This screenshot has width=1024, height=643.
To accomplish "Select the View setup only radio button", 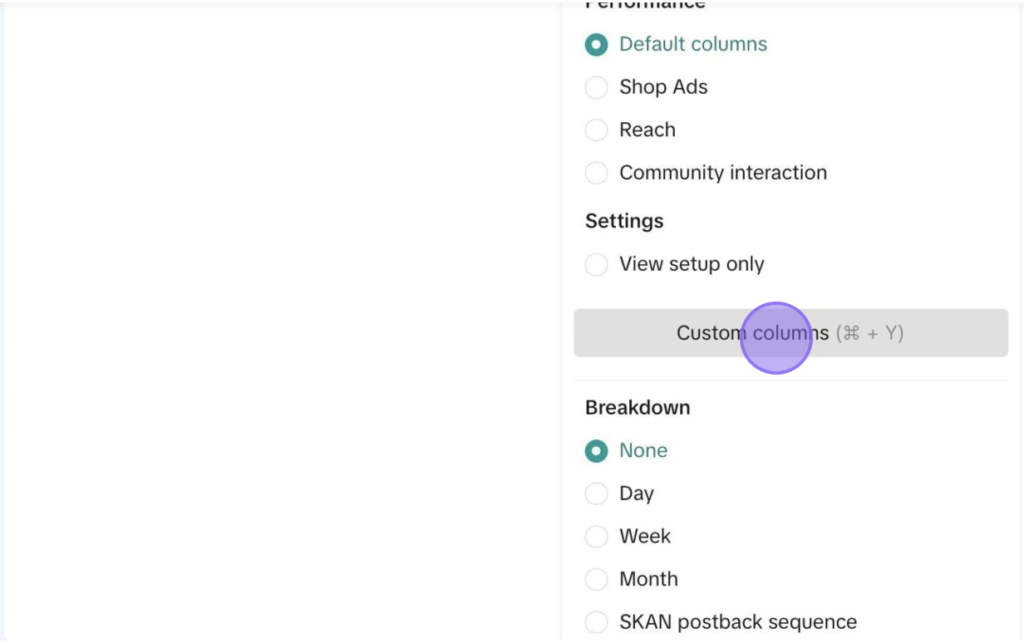I will pyautogui.click(x=596, y=264).
